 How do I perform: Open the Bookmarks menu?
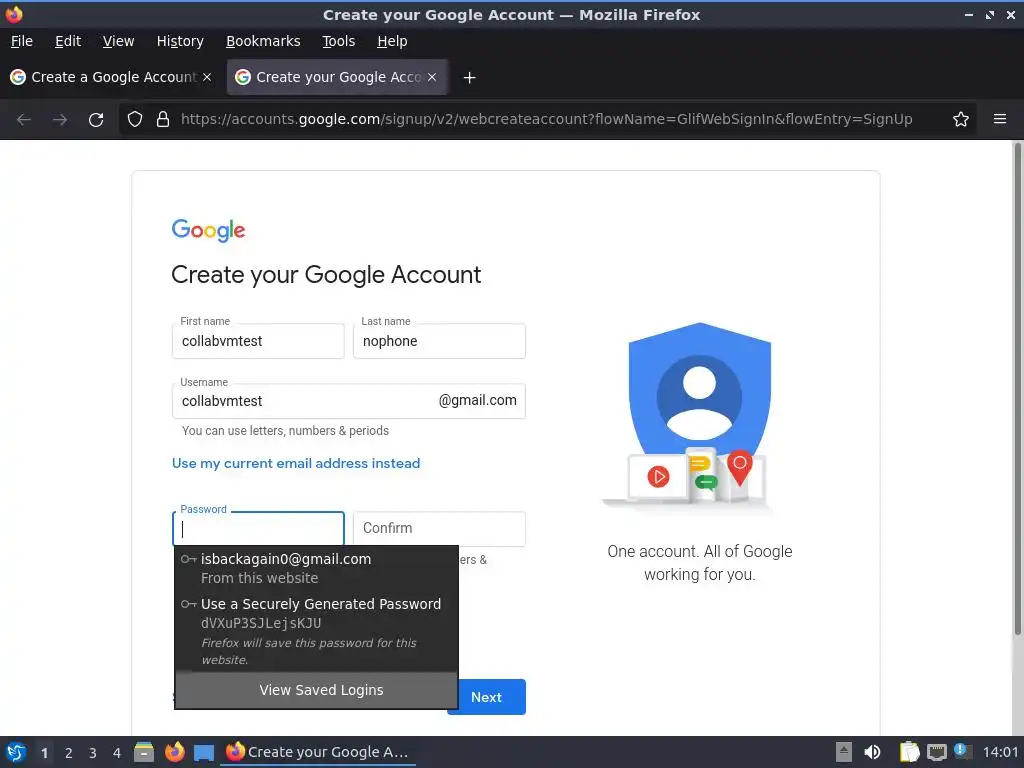click(x=263, y=41)
